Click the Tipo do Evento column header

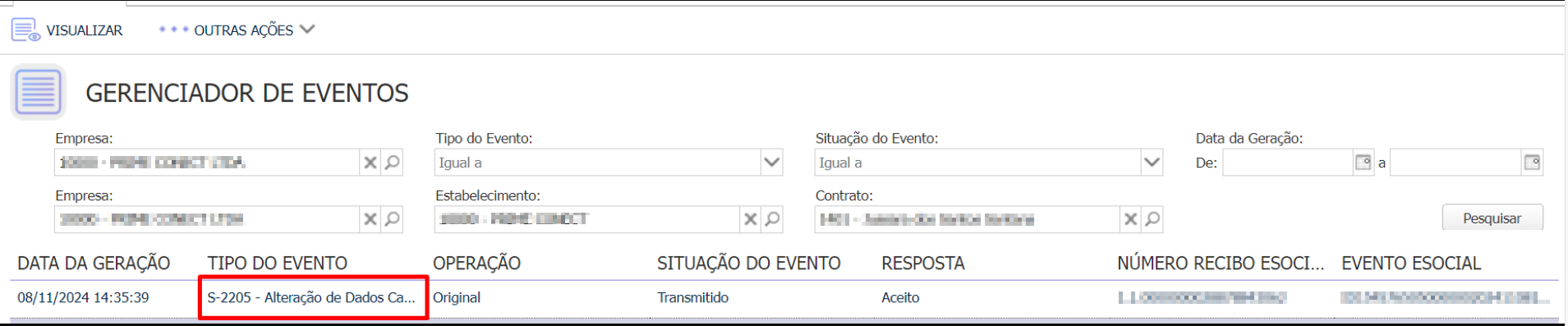(x=277, y=264)
